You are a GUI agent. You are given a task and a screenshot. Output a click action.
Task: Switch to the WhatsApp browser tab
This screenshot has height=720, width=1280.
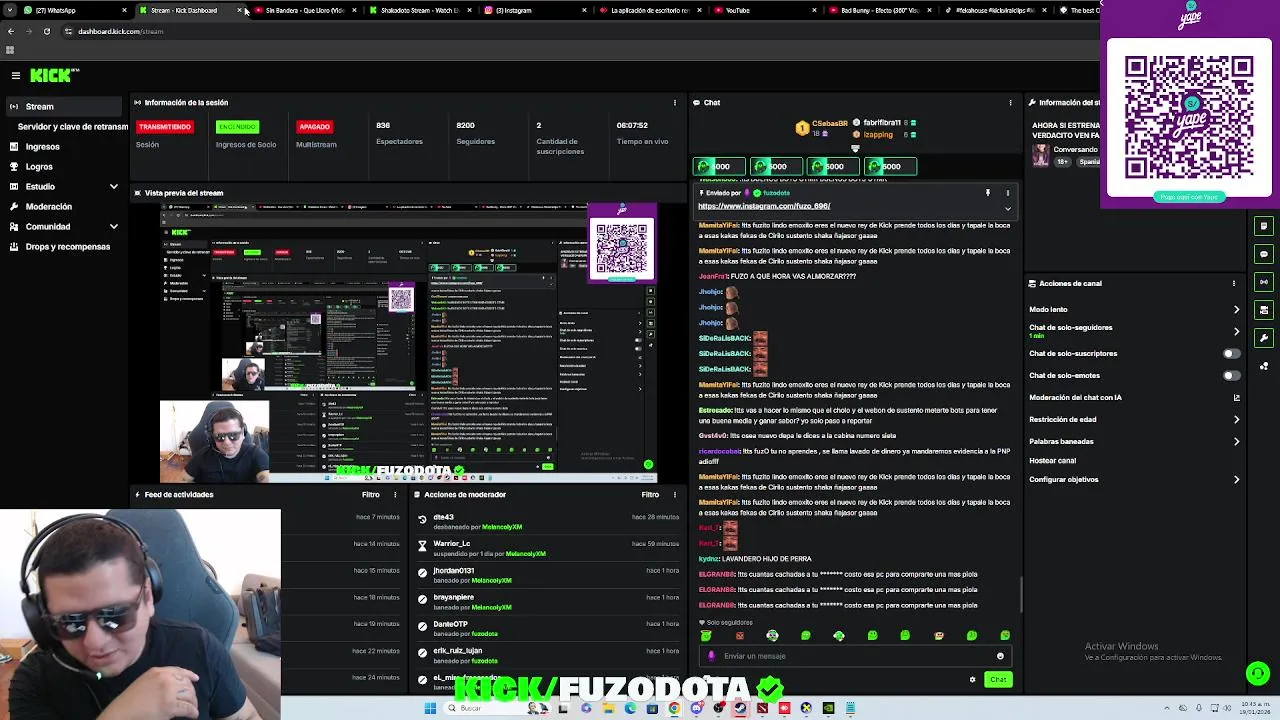76,10
